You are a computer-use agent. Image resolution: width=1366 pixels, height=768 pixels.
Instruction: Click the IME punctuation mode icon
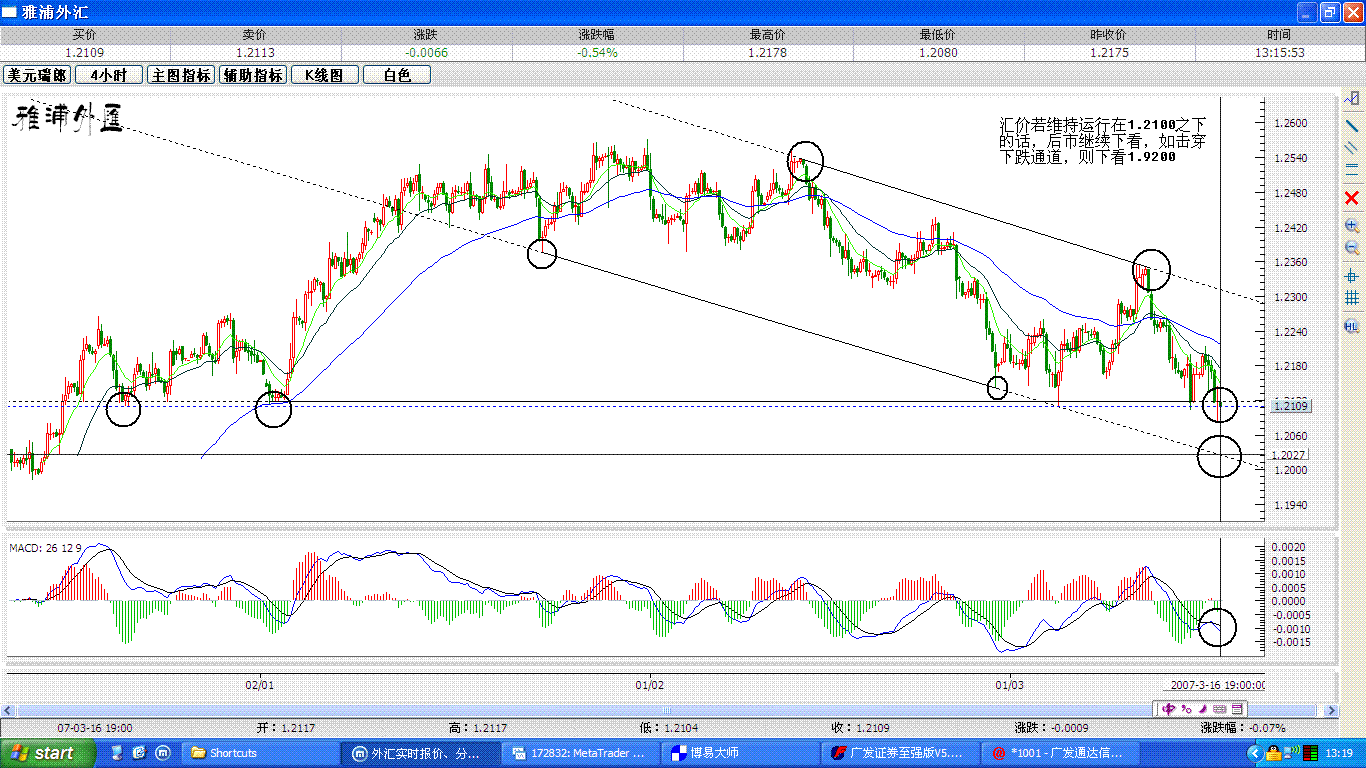(1186, 709)
